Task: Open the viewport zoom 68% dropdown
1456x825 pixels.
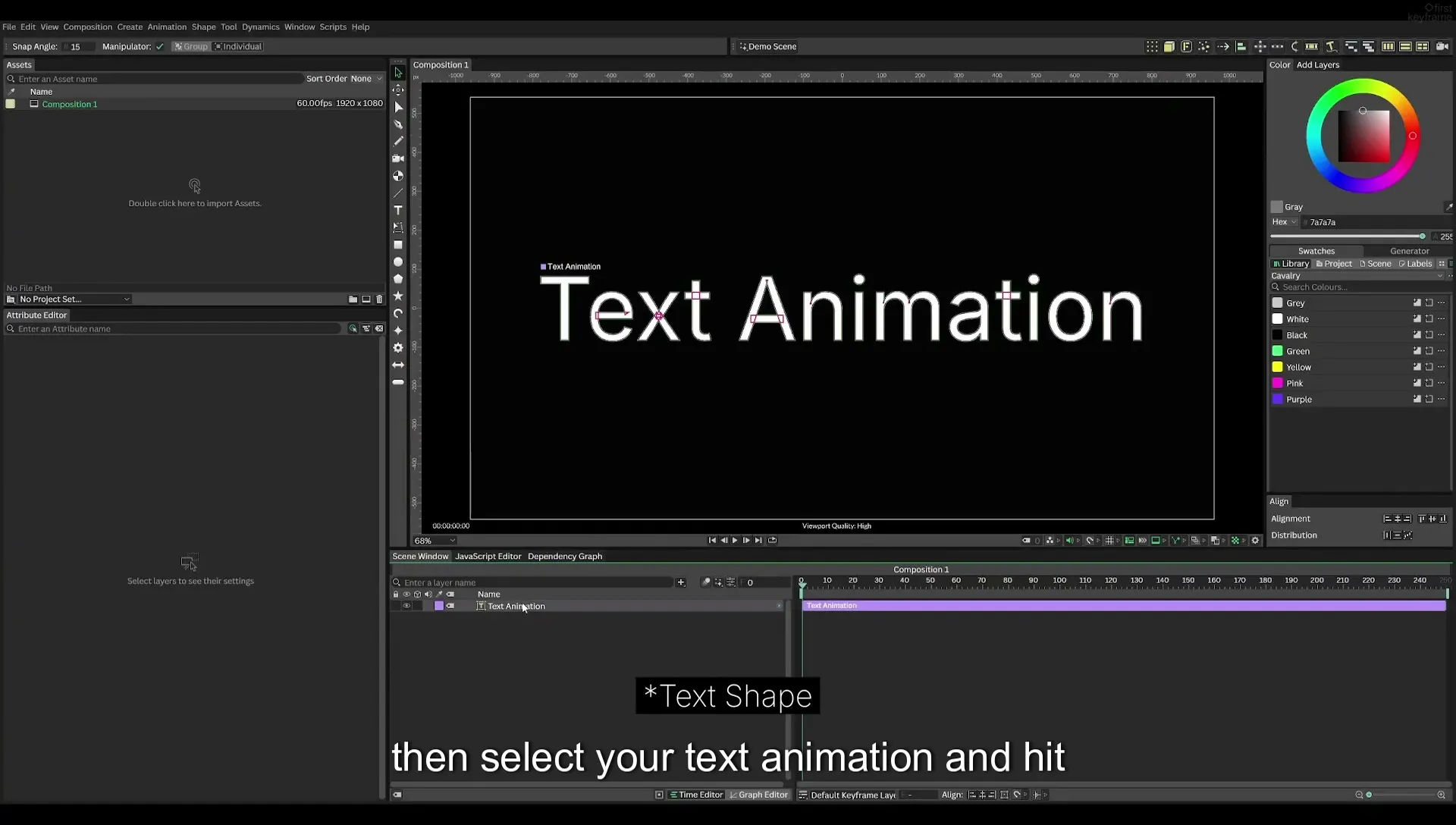Action: (x=435, y=541)
